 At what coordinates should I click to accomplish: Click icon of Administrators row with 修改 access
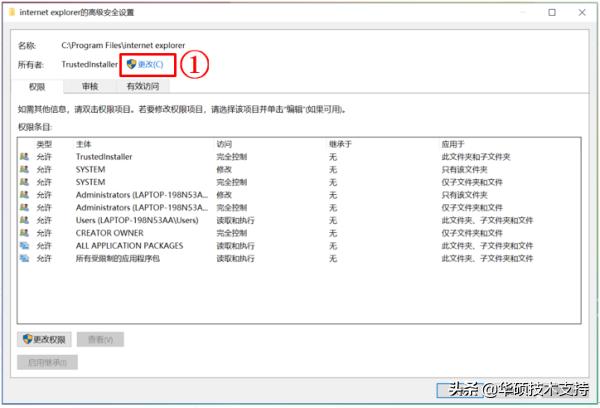tap(24, 194)
